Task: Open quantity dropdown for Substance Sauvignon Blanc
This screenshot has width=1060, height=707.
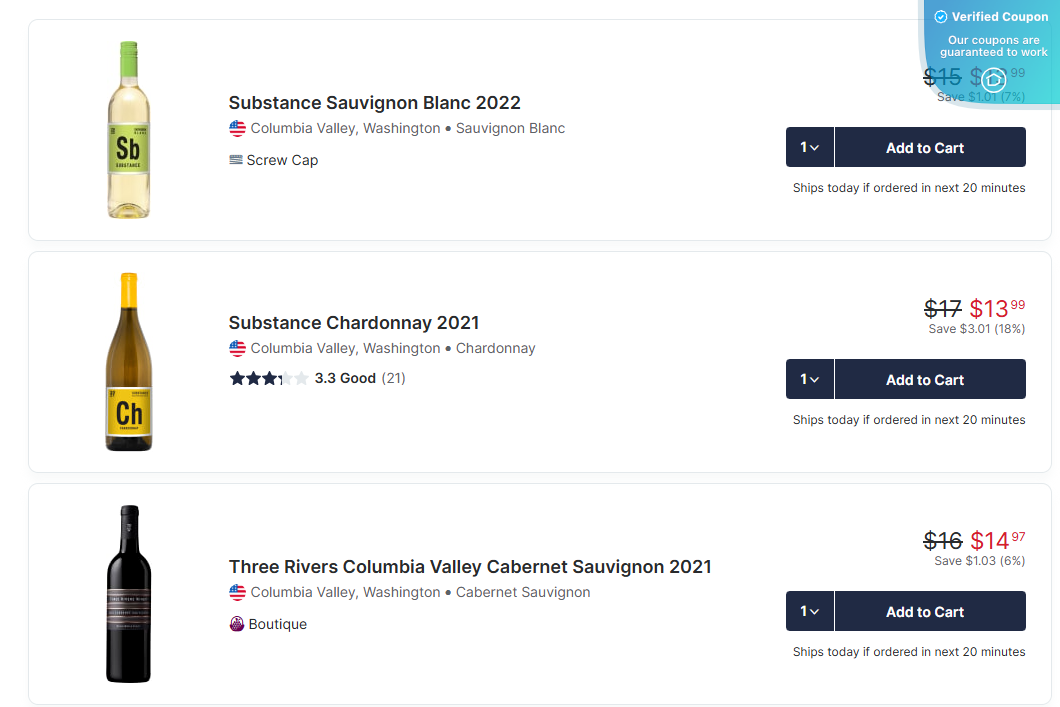Action: tap(810, 147)
